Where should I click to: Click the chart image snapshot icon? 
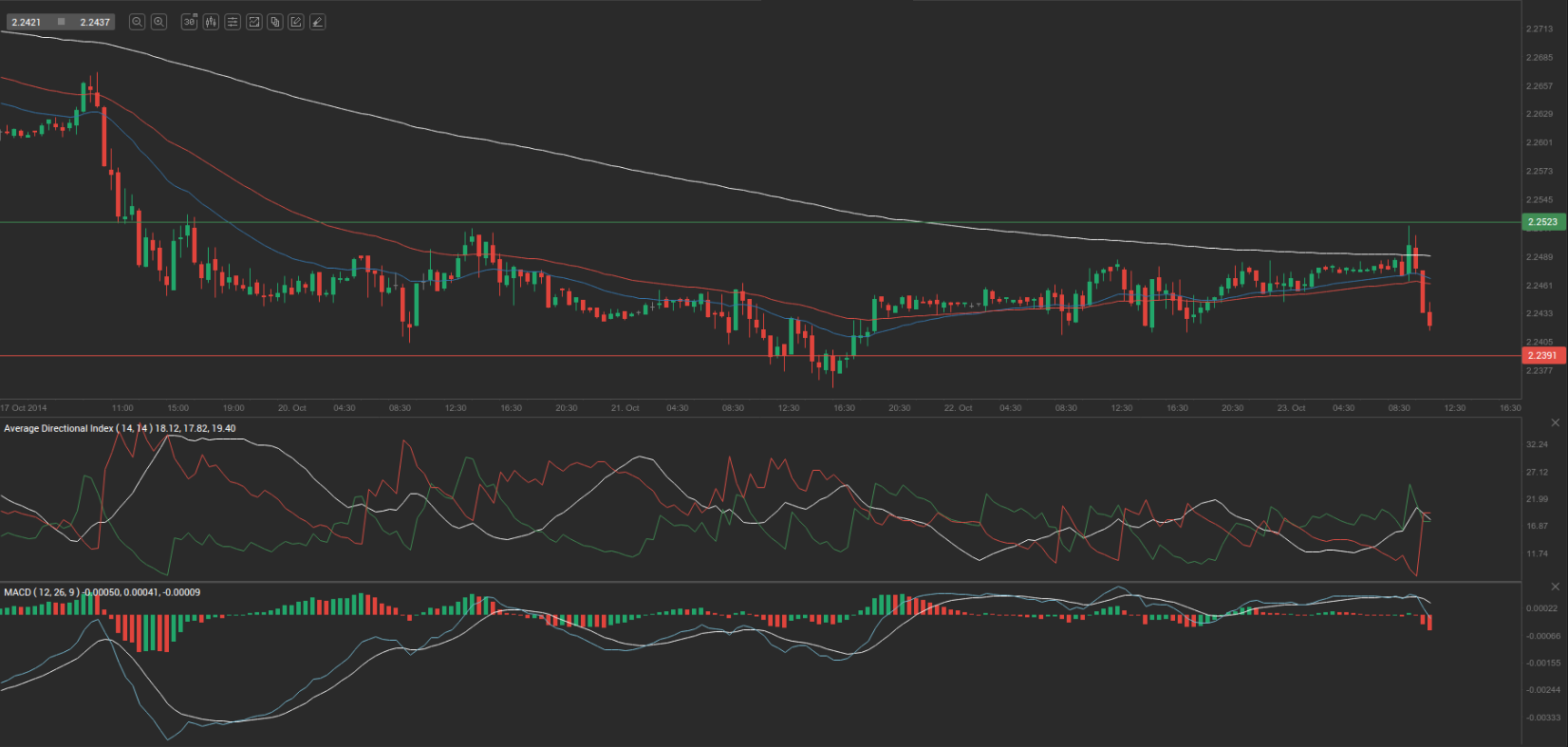(254, 22)
